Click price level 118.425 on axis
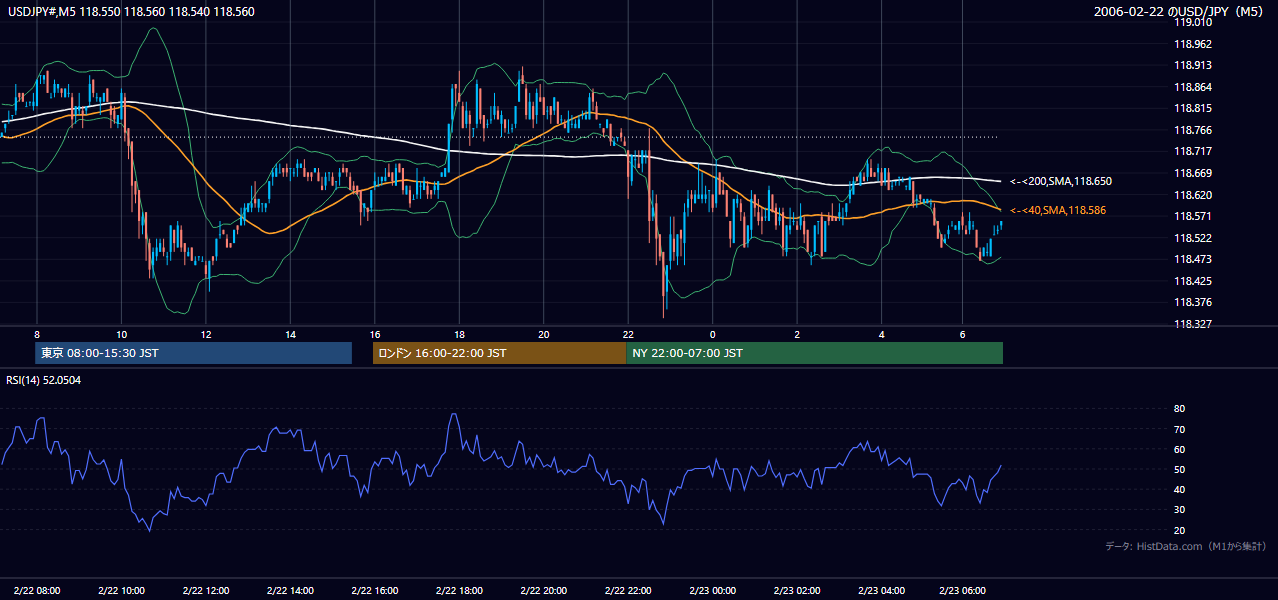Image resolution: width=1278 pixels, height=600 pixels. click(x=1192, y=281)
